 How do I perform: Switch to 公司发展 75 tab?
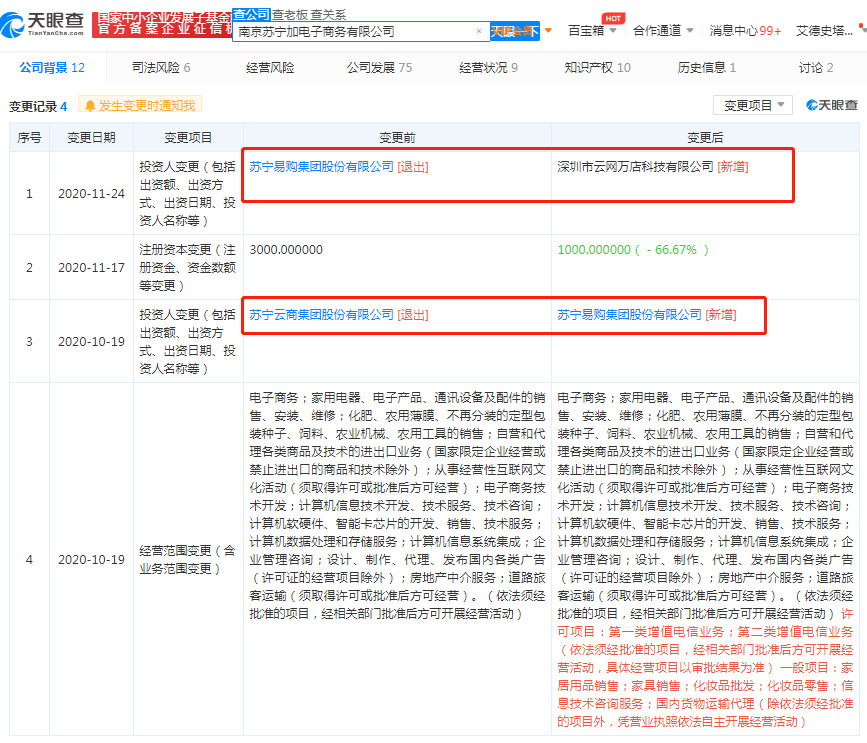379,67
